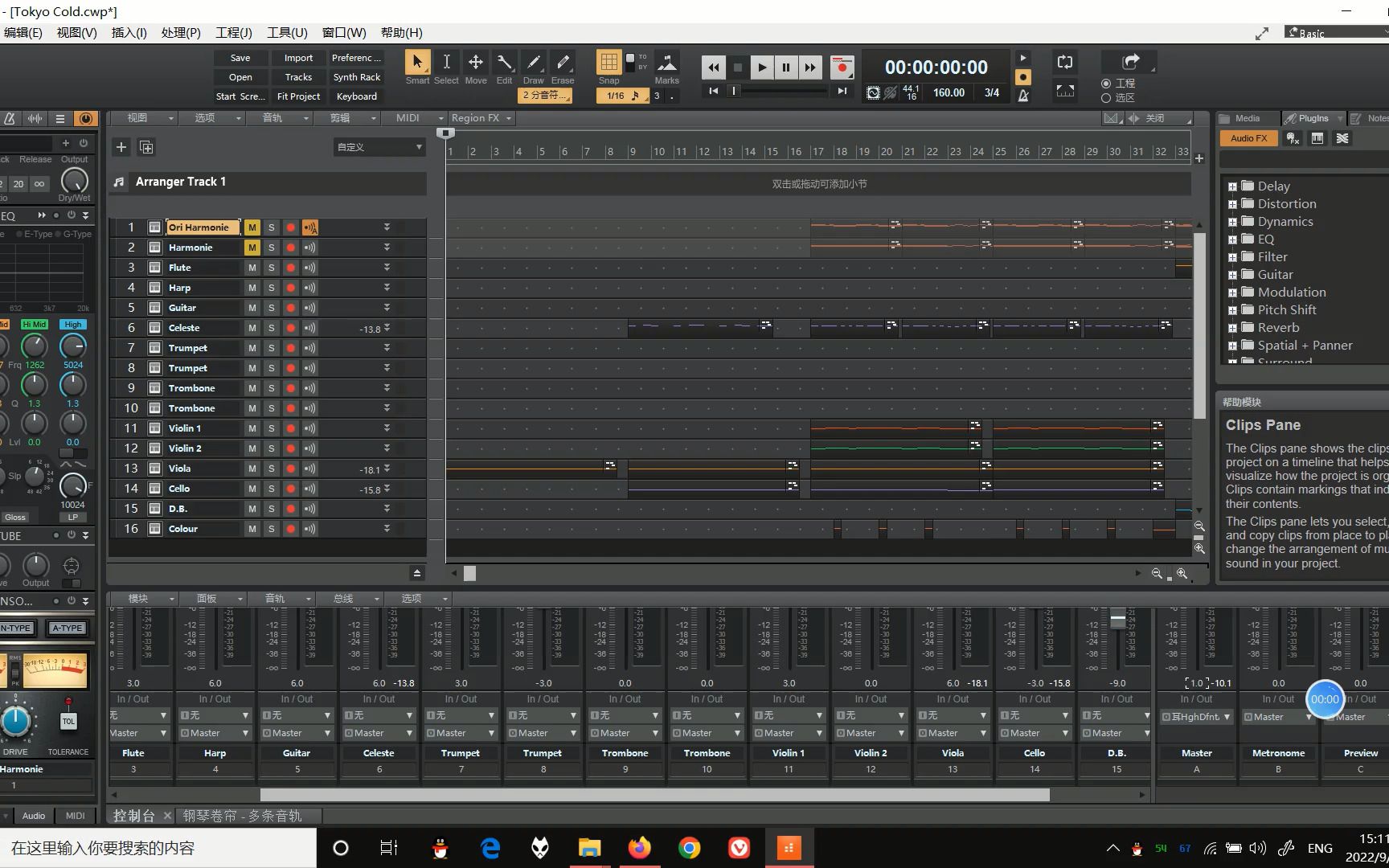Open File Explorer from taskbar
The width and height of the screenshot is (1389, 868).
coord(589,848)
